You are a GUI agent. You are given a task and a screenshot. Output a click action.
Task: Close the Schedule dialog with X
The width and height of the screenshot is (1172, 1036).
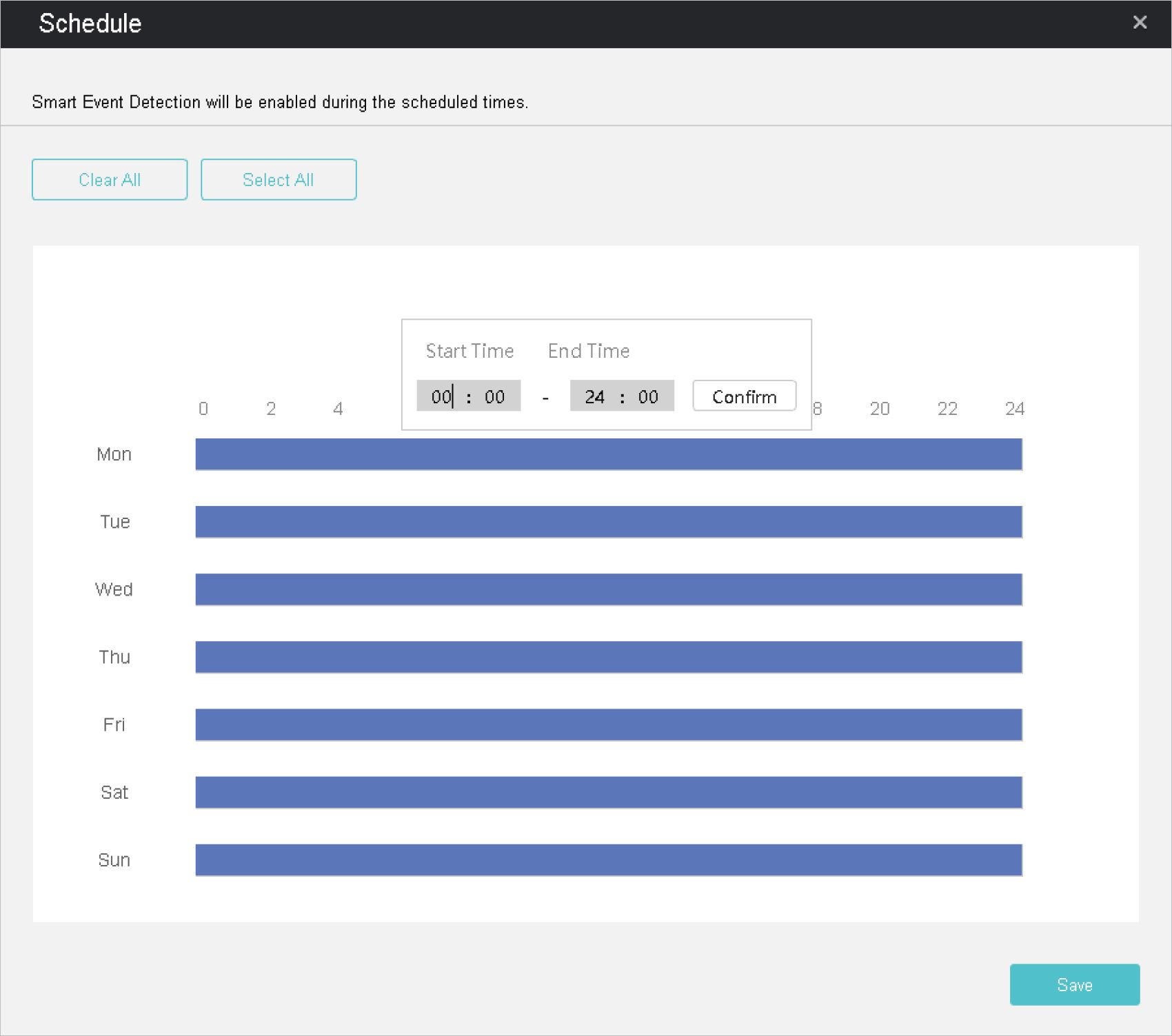[1140, 23]
